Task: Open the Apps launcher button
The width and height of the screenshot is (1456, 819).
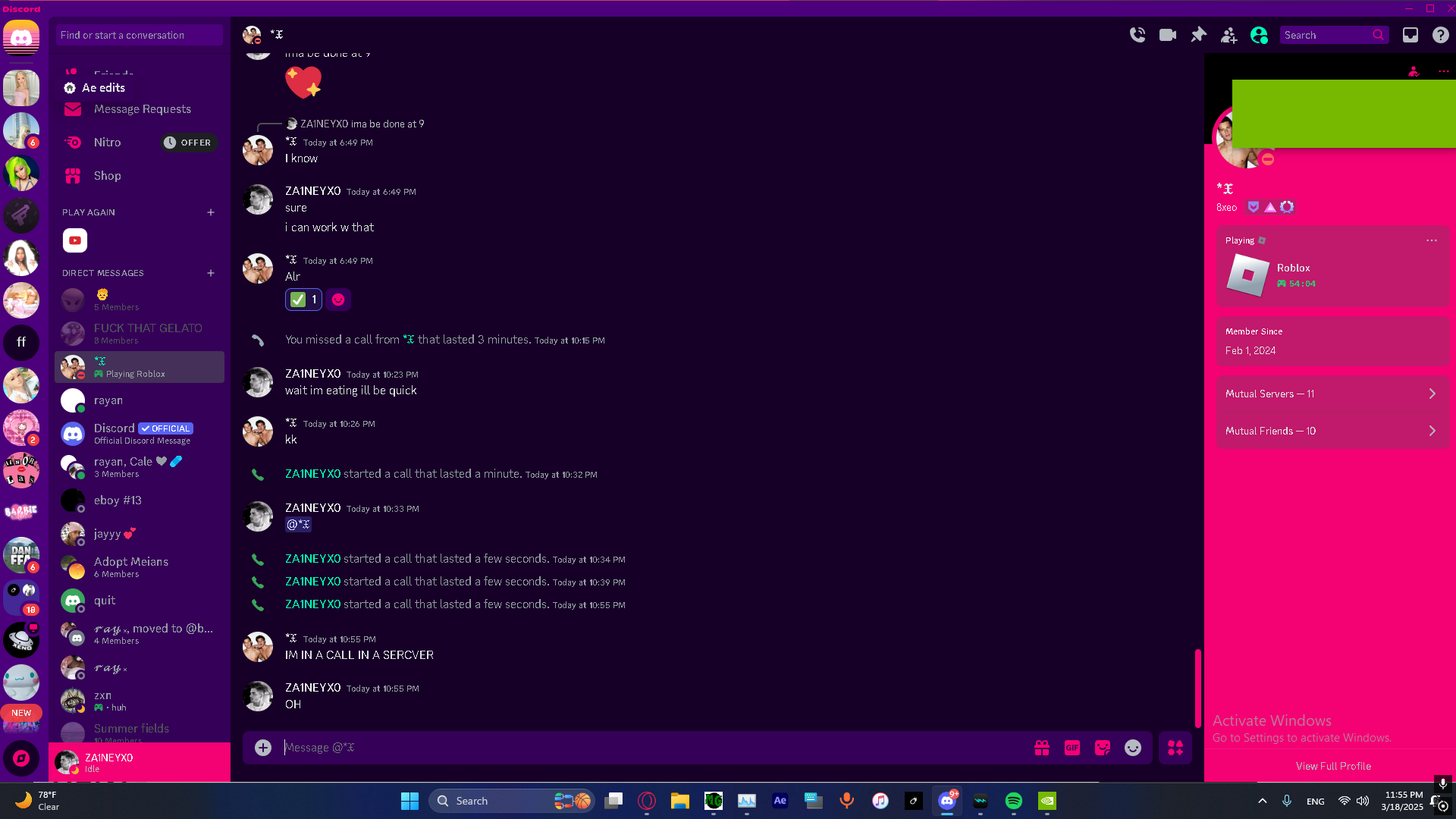Action: coord(1175,748)
